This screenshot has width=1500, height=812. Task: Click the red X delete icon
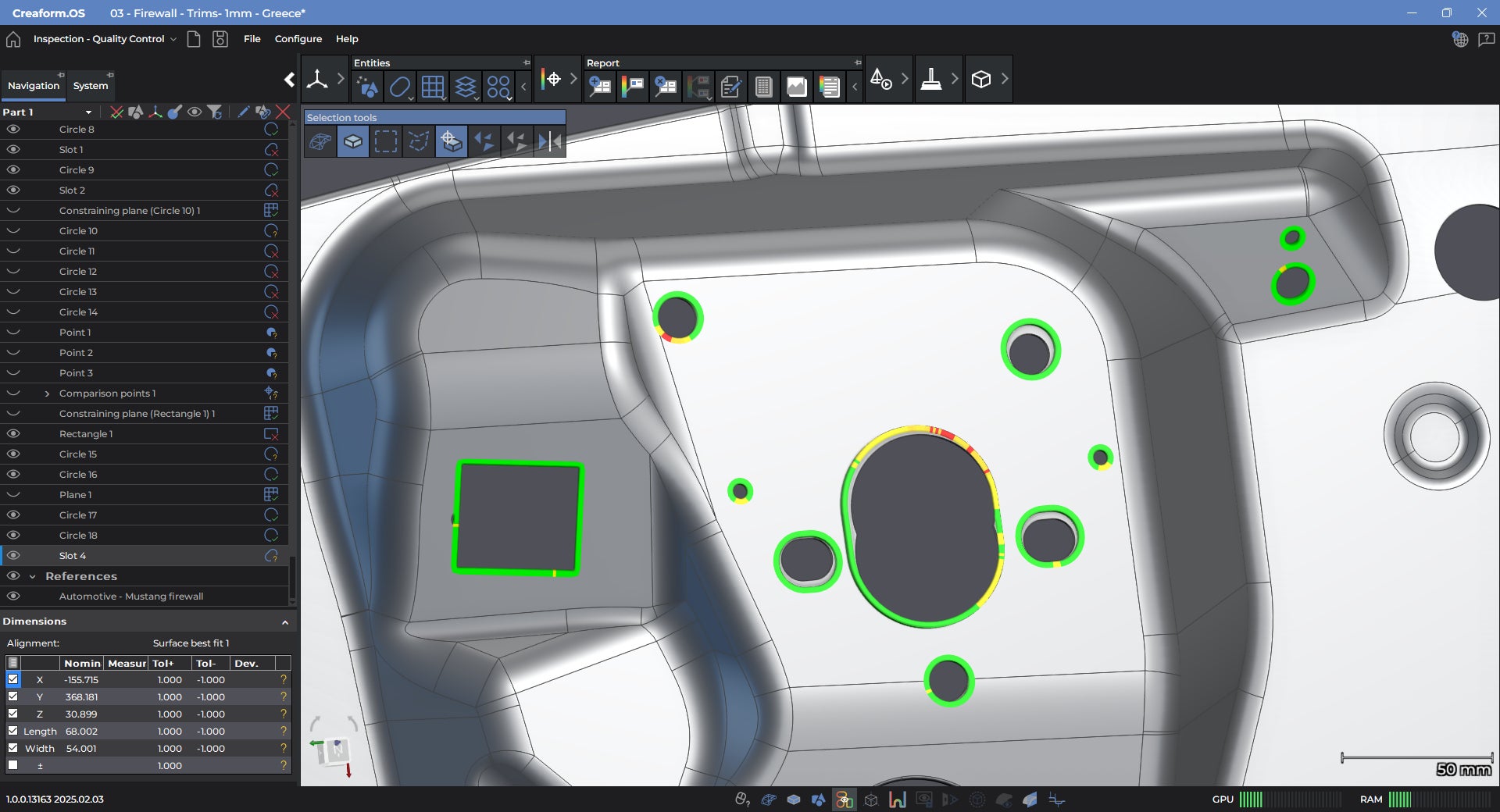click(x=283, y=112)
